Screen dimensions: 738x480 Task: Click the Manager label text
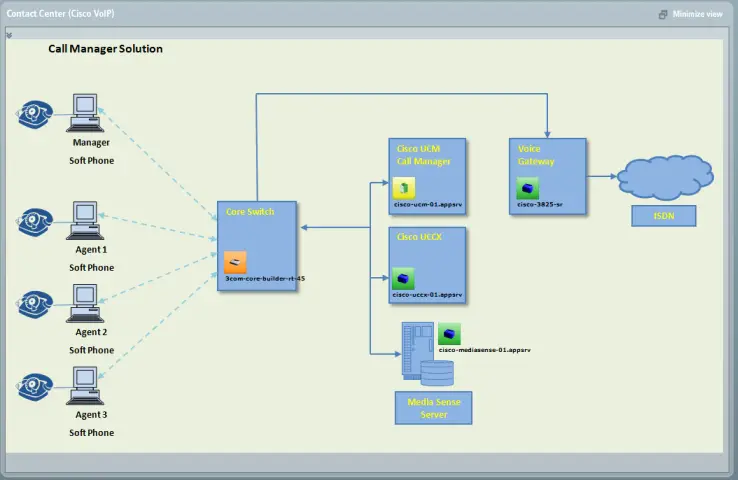pyautogui.click(x=91, y=143)
